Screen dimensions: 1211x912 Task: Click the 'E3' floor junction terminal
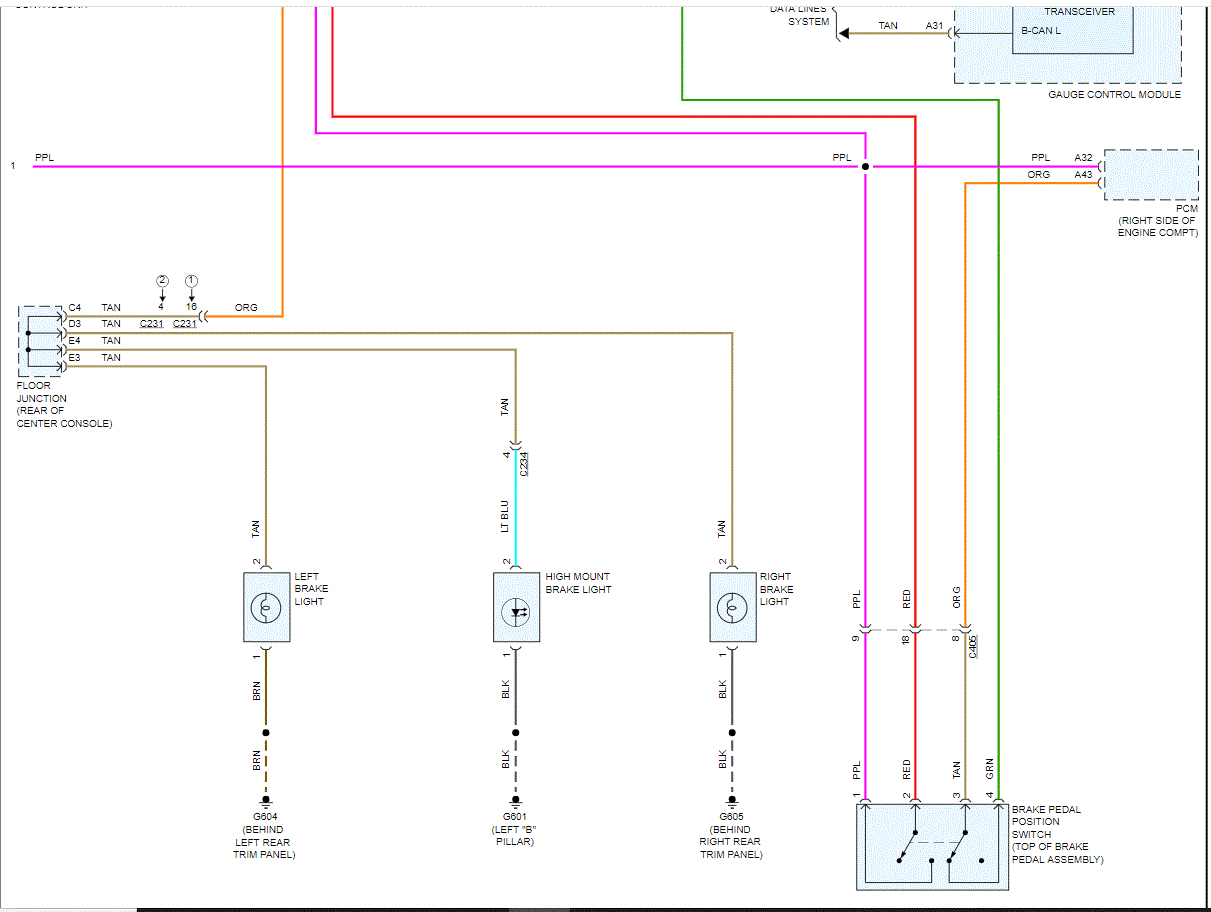75,358
